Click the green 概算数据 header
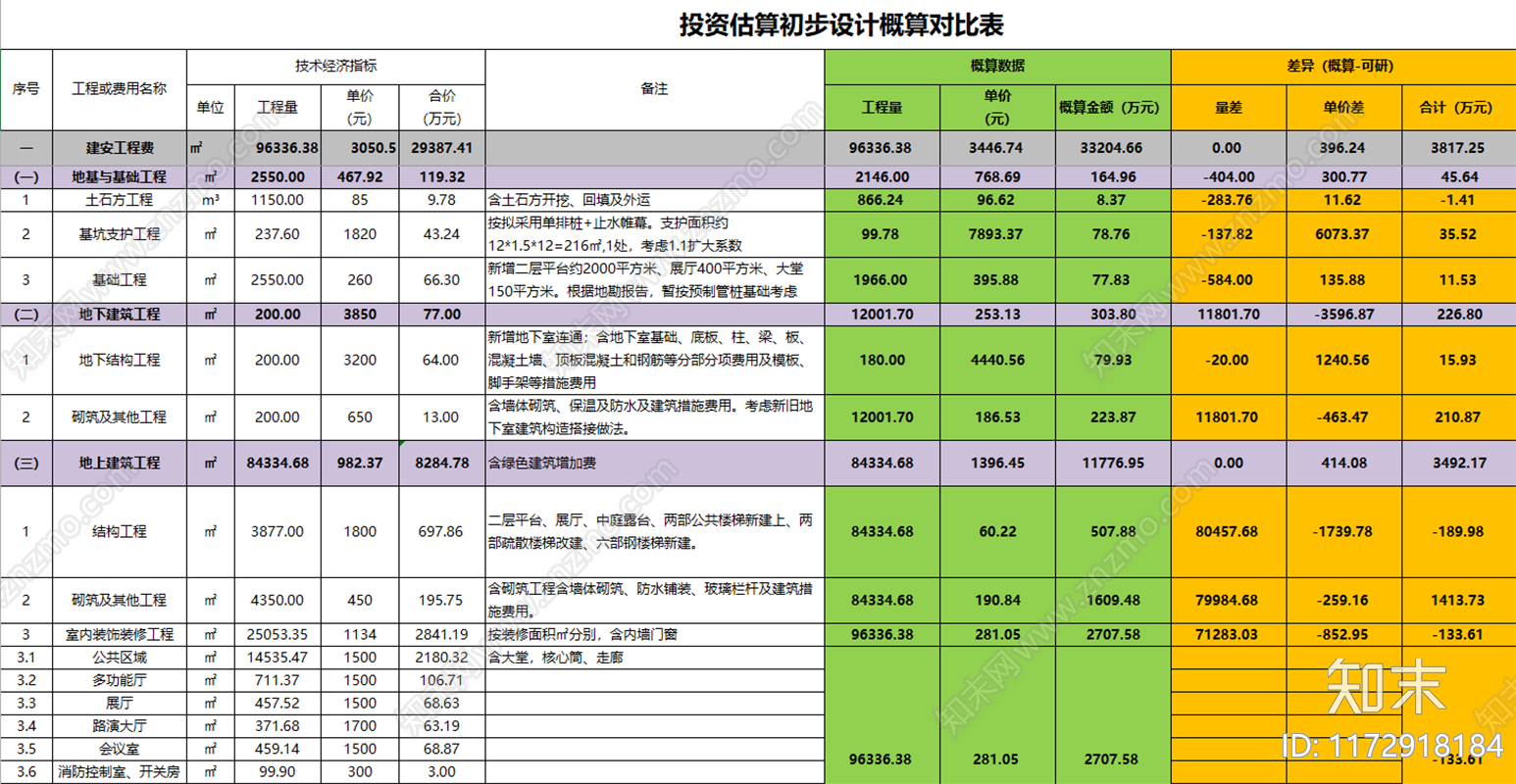Image resolution: width=1516 pixels, height=784 pixels. pos(997,67)
